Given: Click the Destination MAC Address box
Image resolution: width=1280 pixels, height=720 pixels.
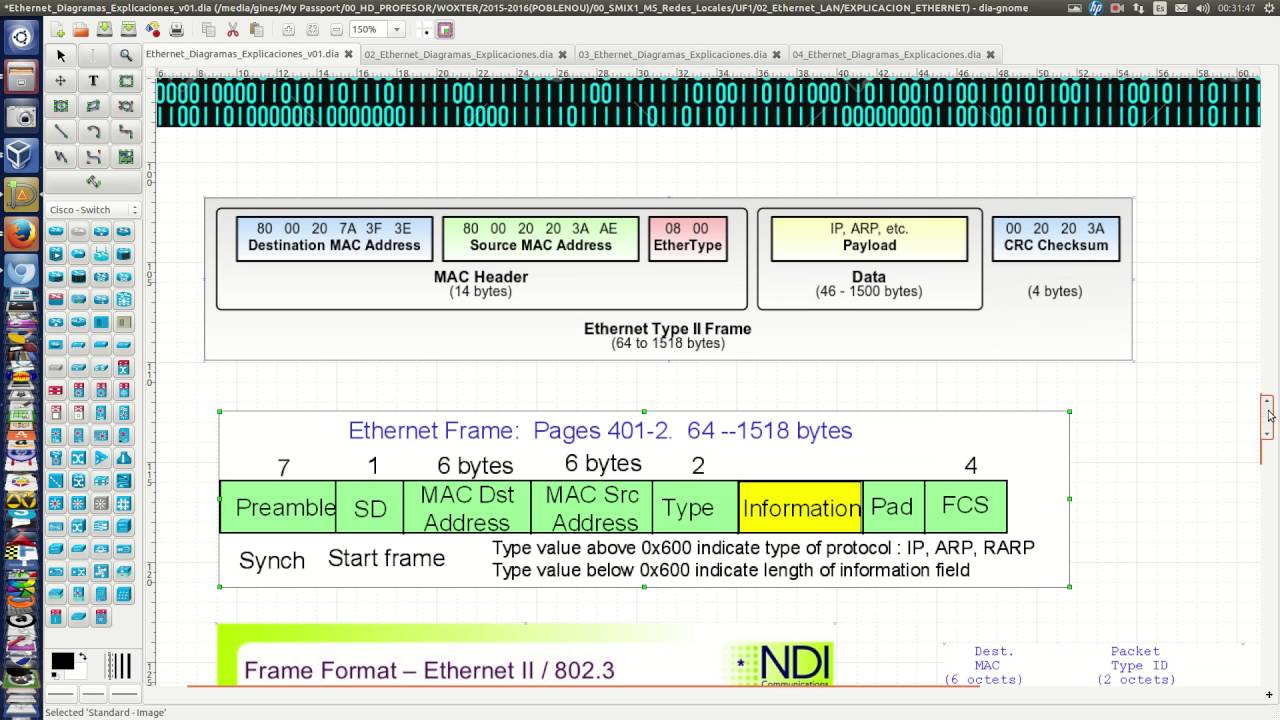Looking at the screenshot, I should click(x=334, y=238).
